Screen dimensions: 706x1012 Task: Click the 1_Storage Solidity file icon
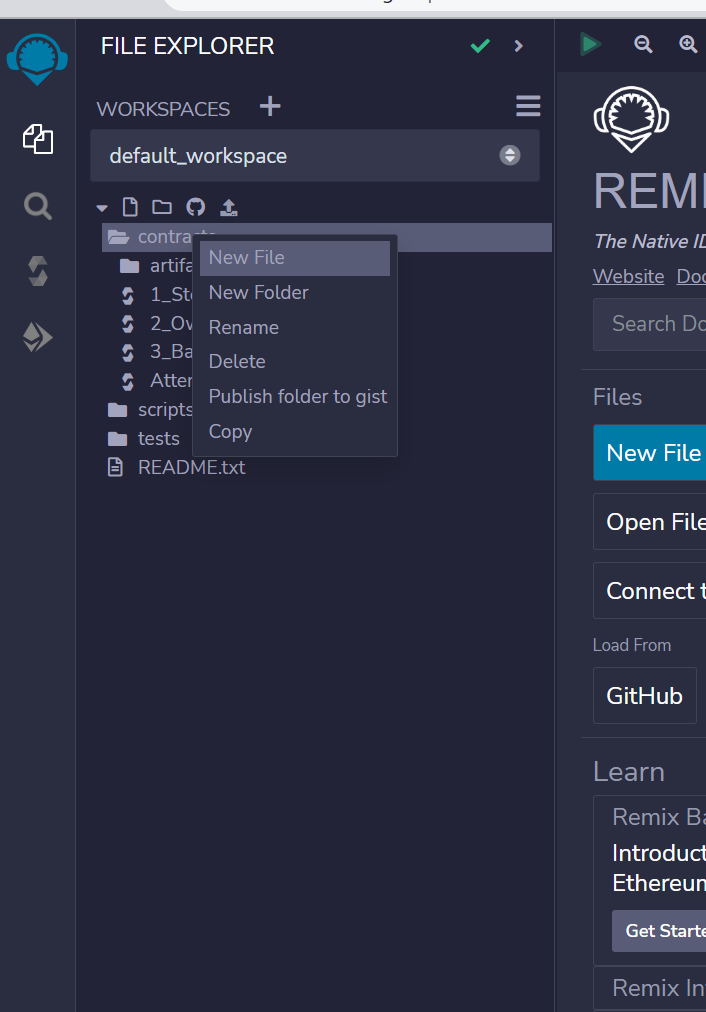pyautogui.click(x=128, y=295)
